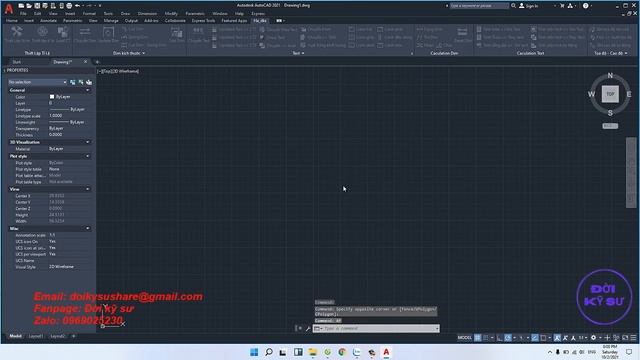Open File Explorer from the taskbar

(313, 352)
